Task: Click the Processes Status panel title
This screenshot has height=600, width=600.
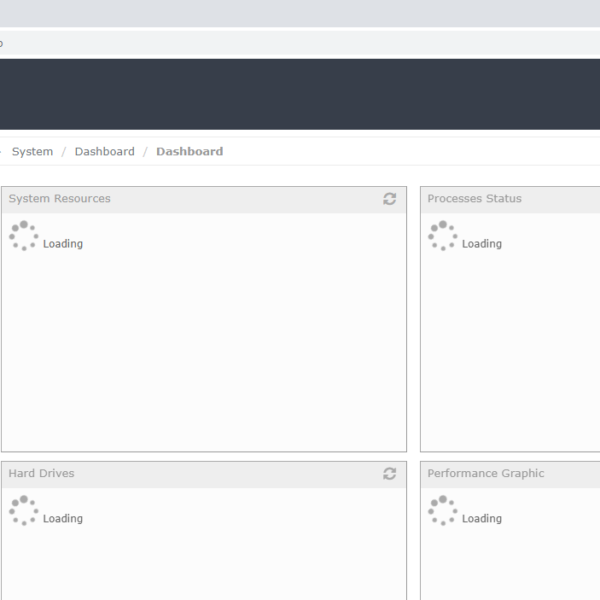Action: (474, 199)
